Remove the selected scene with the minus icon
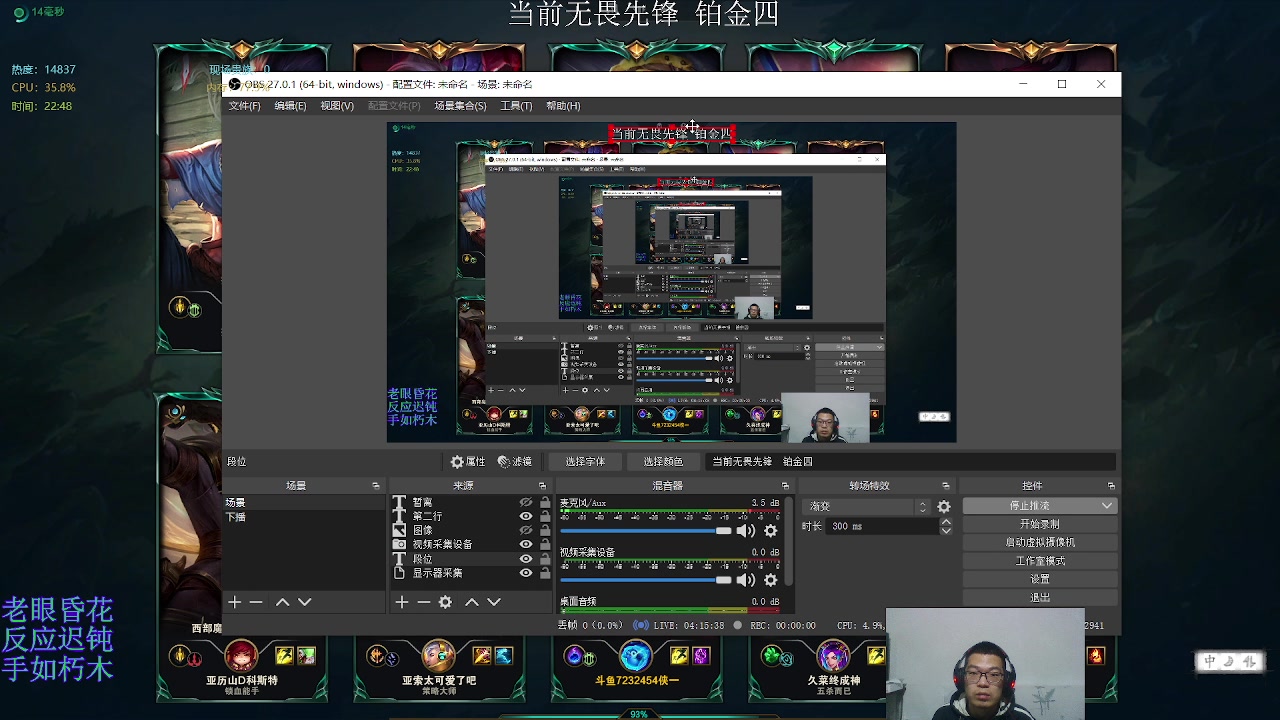This screenshot has width=1280, height=720. click(x=256, y=602)
